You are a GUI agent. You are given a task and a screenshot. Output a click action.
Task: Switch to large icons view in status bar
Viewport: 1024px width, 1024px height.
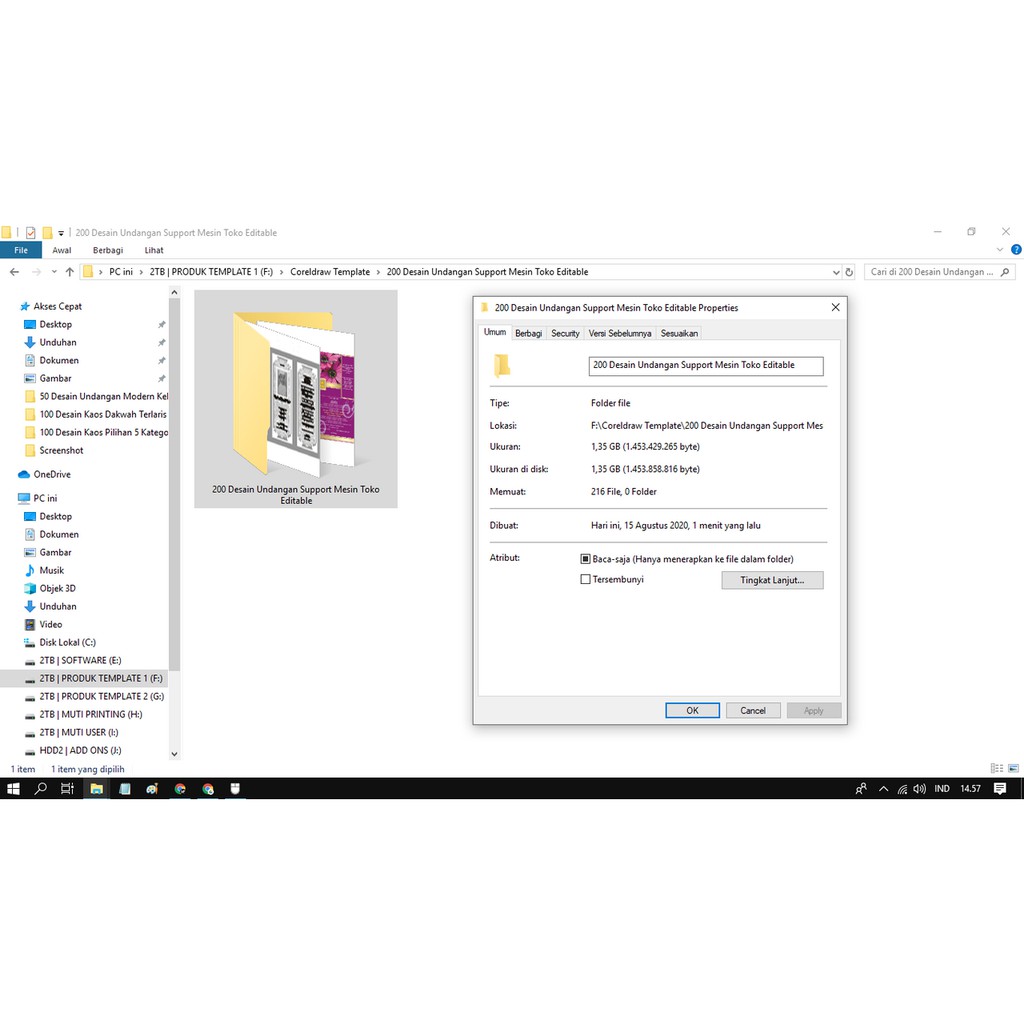[x=1013, y=769]
